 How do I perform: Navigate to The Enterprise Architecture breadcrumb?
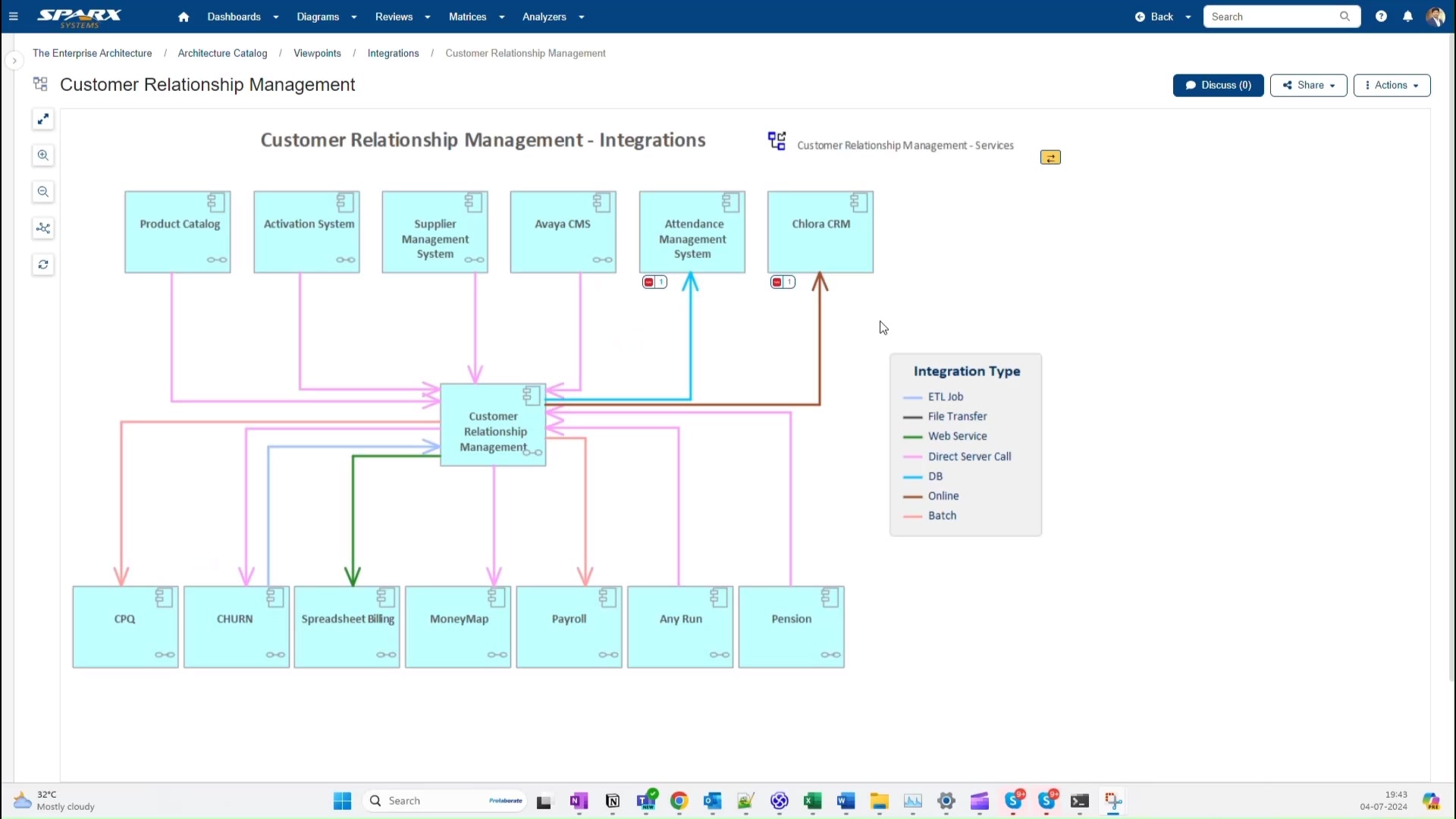92,53
